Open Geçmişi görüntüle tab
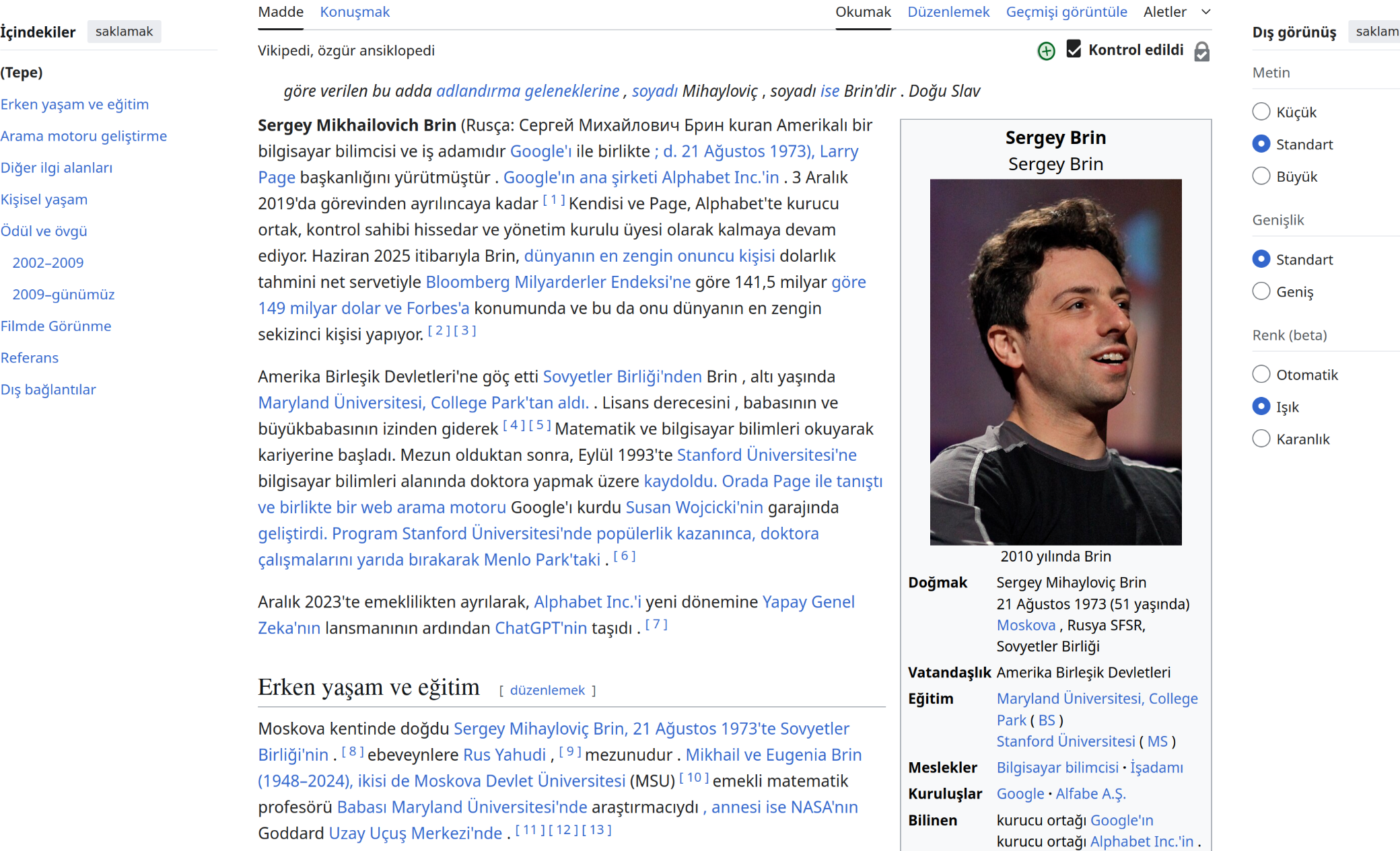The image size is (1400, 851). [1066, 12]
